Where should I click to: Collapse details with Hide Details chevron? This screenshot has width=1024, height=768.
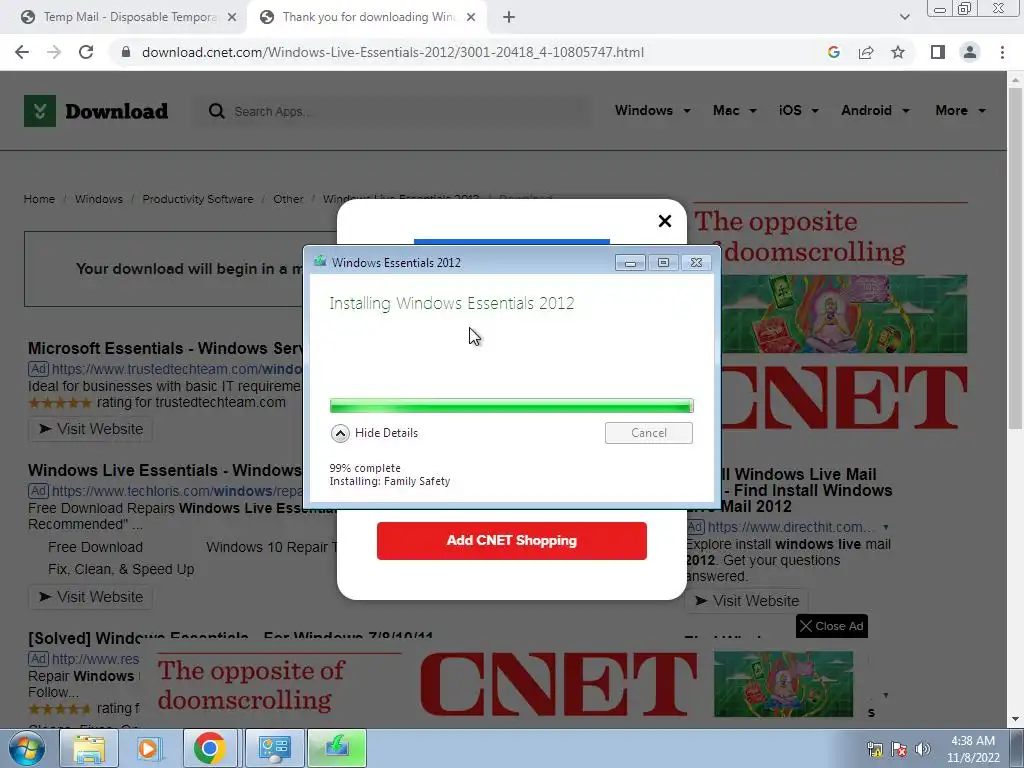340,433
